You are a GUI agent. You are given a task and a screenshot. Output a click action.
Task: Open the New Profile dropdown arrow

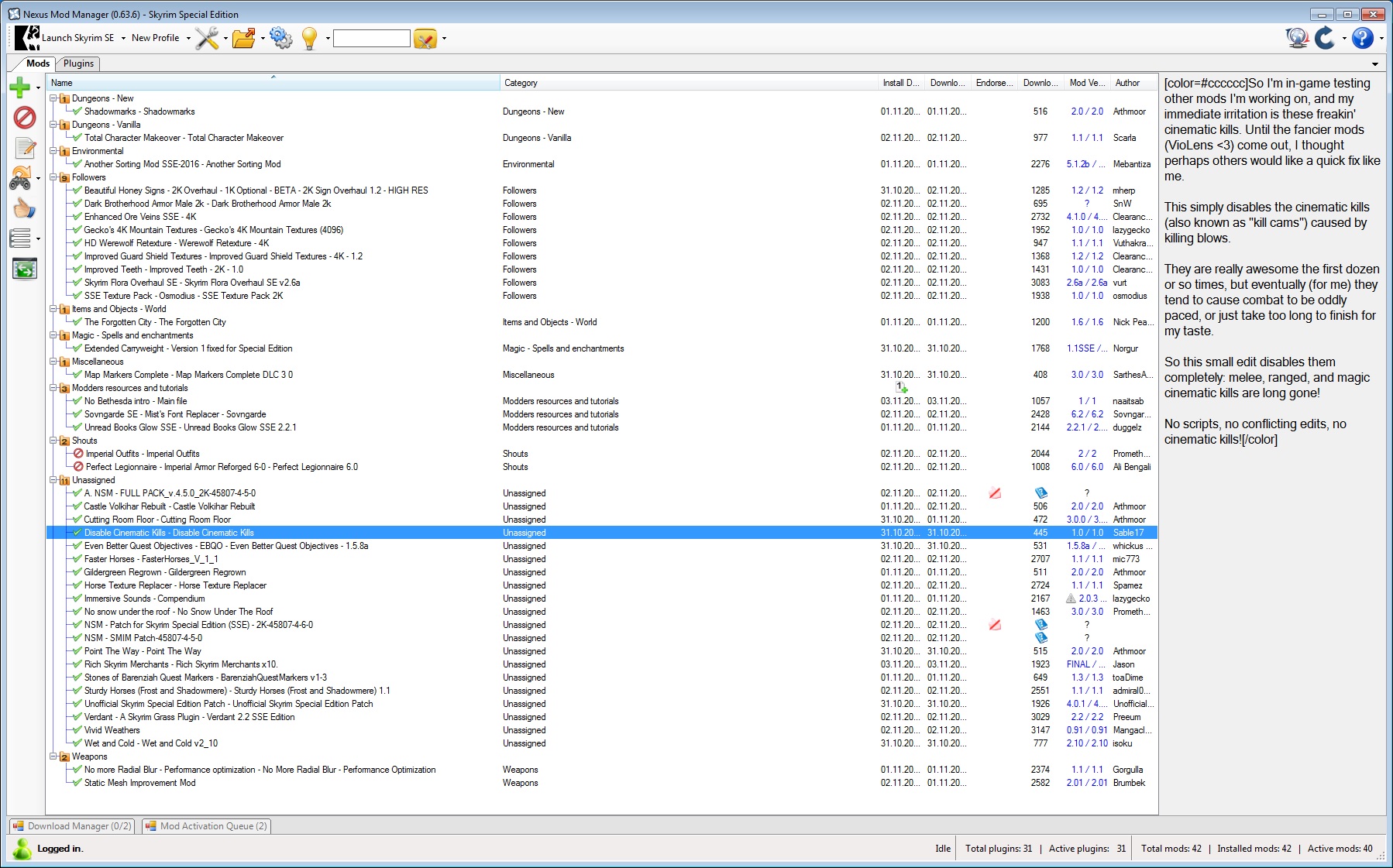coord(188,38)
